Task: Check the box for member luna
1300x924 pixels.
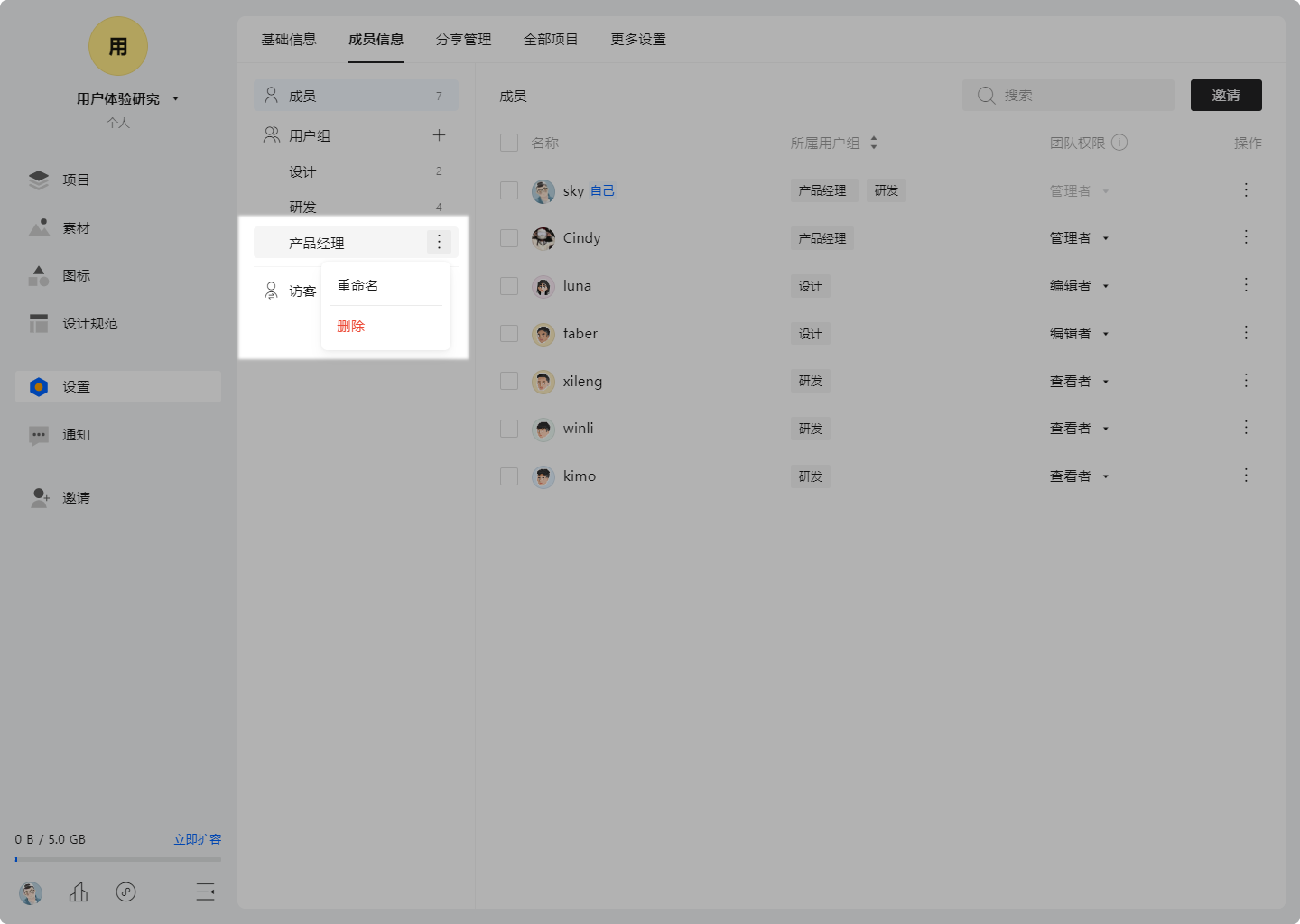Action: point(509,285)
